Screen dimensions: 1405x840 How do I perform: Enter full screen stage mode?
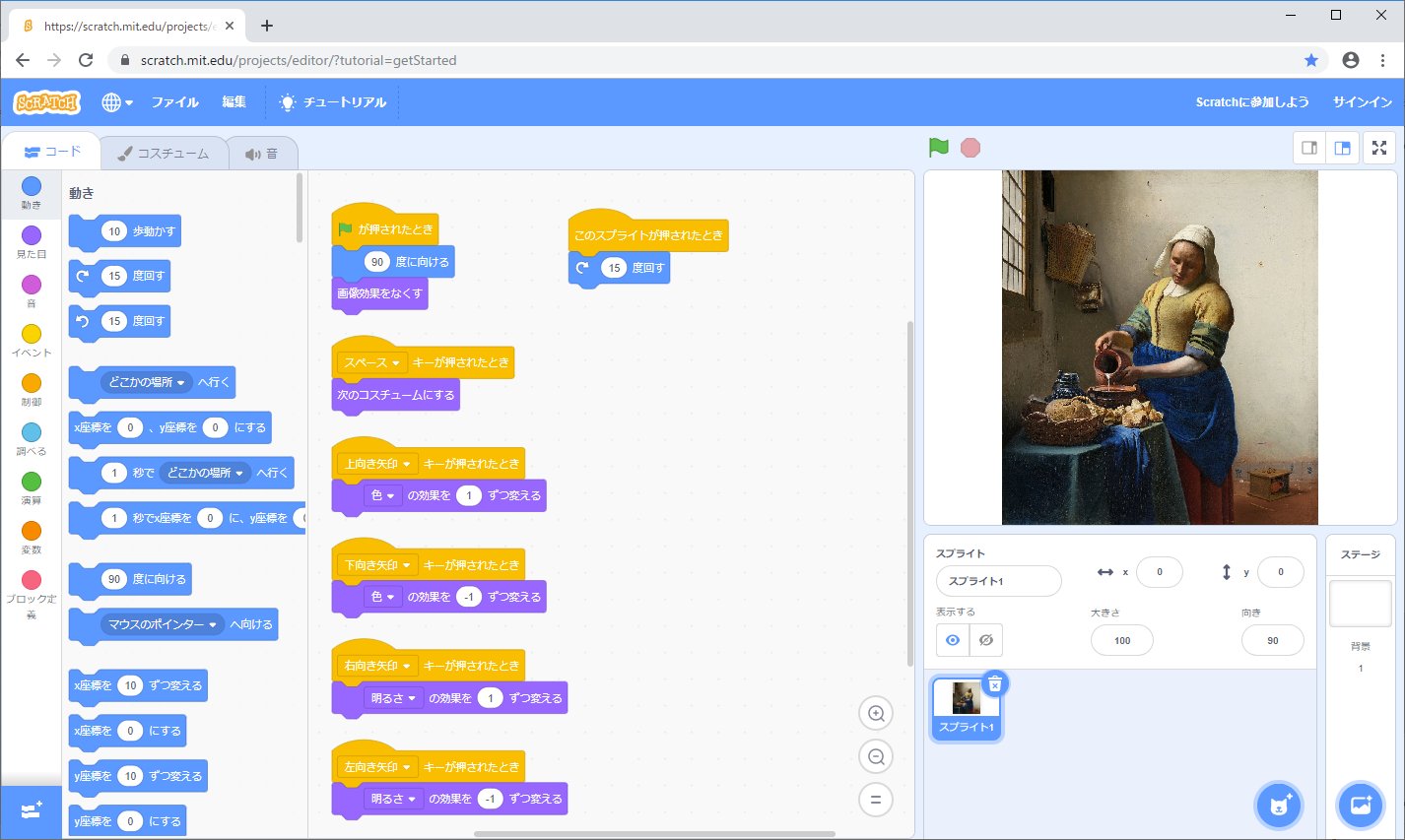click(x=1379, y=148)
